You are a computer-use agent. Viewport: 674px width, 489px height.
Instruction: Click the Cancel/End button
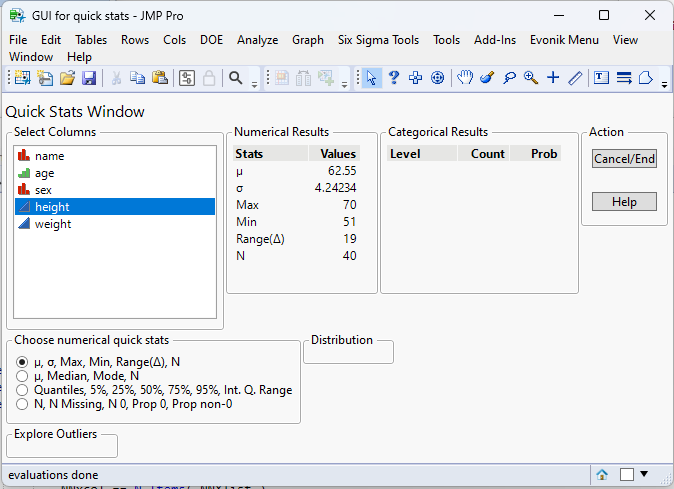point(624,159)
